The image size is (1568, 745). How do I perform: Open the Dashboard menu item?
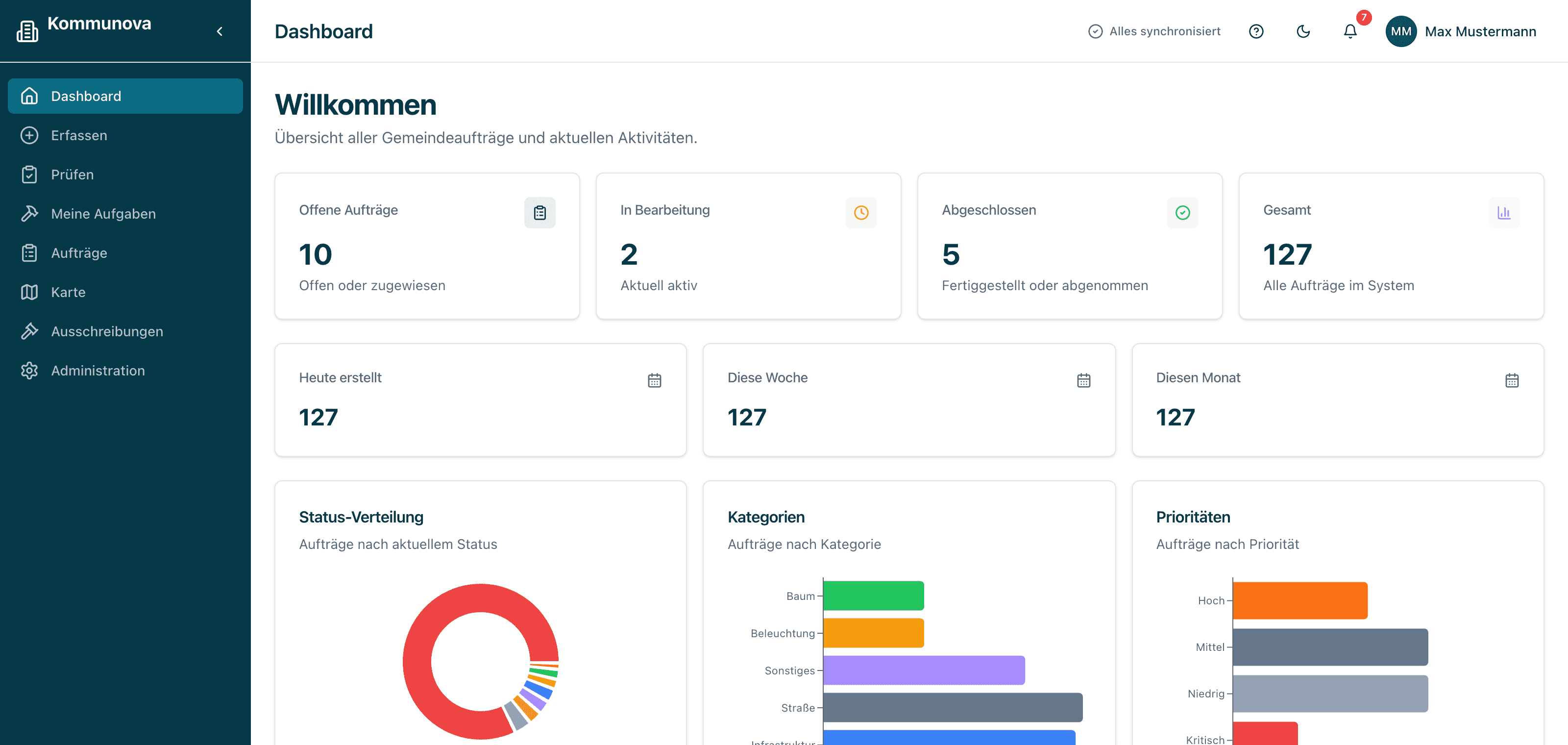[x=125, y=96]
